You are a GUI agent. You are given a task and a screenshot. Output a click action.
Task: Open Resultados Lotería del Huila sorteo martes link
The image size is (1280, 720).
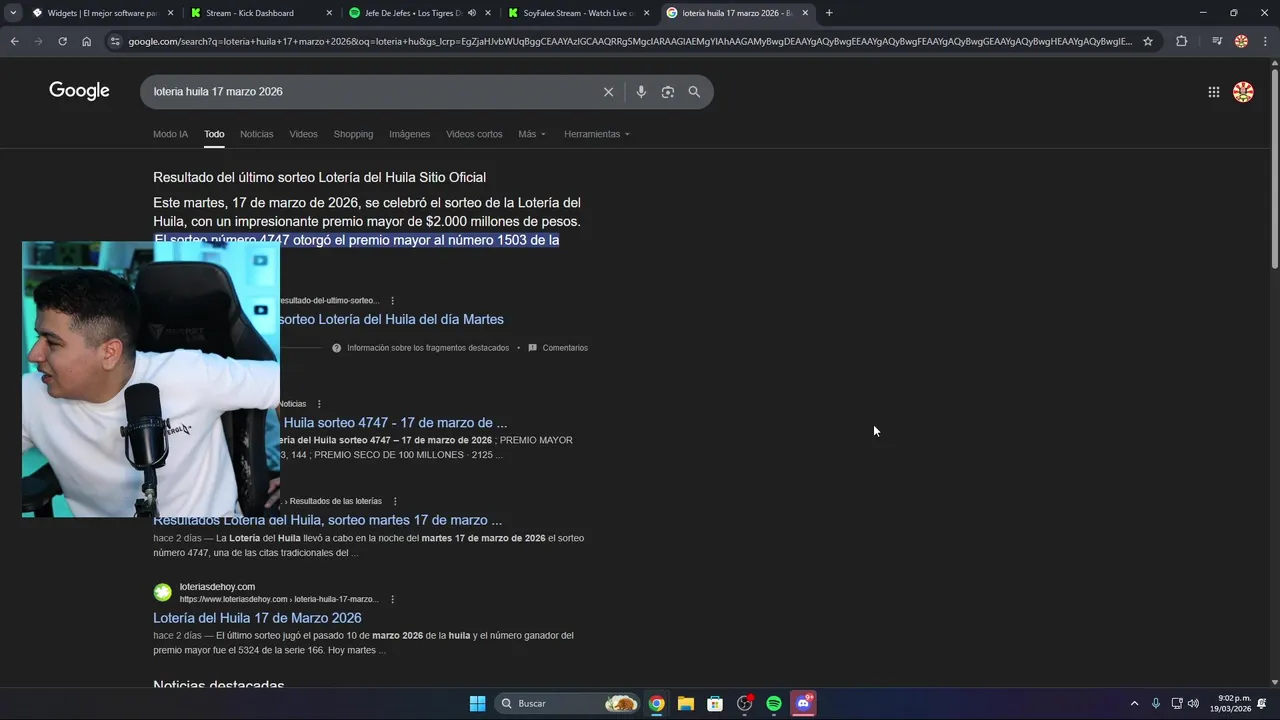click(x=327, y=520)
